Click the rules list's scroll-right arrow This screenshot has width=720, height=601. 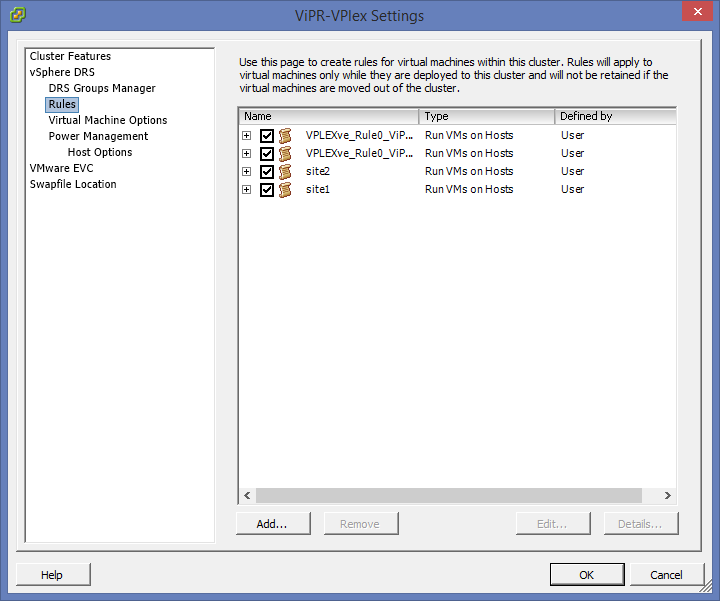pos(668,496)
